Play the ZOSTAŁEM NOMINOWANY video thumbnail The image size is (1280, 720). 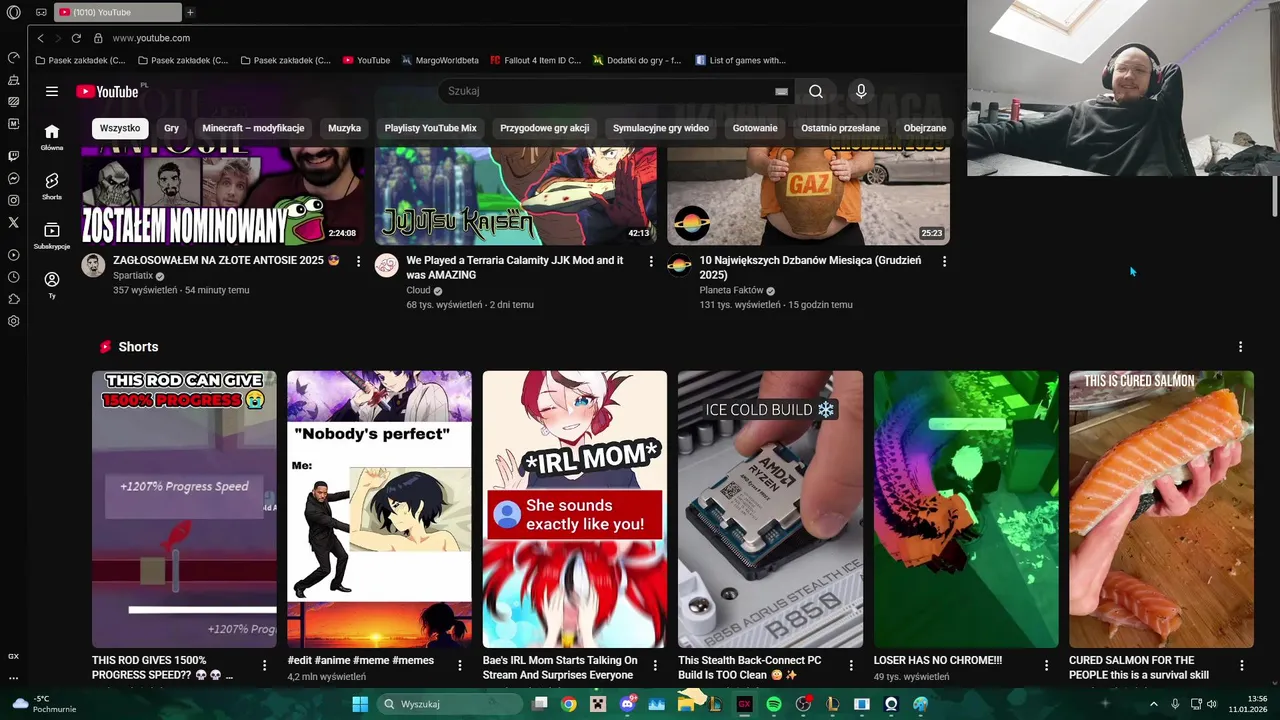[x=223, y=196]
